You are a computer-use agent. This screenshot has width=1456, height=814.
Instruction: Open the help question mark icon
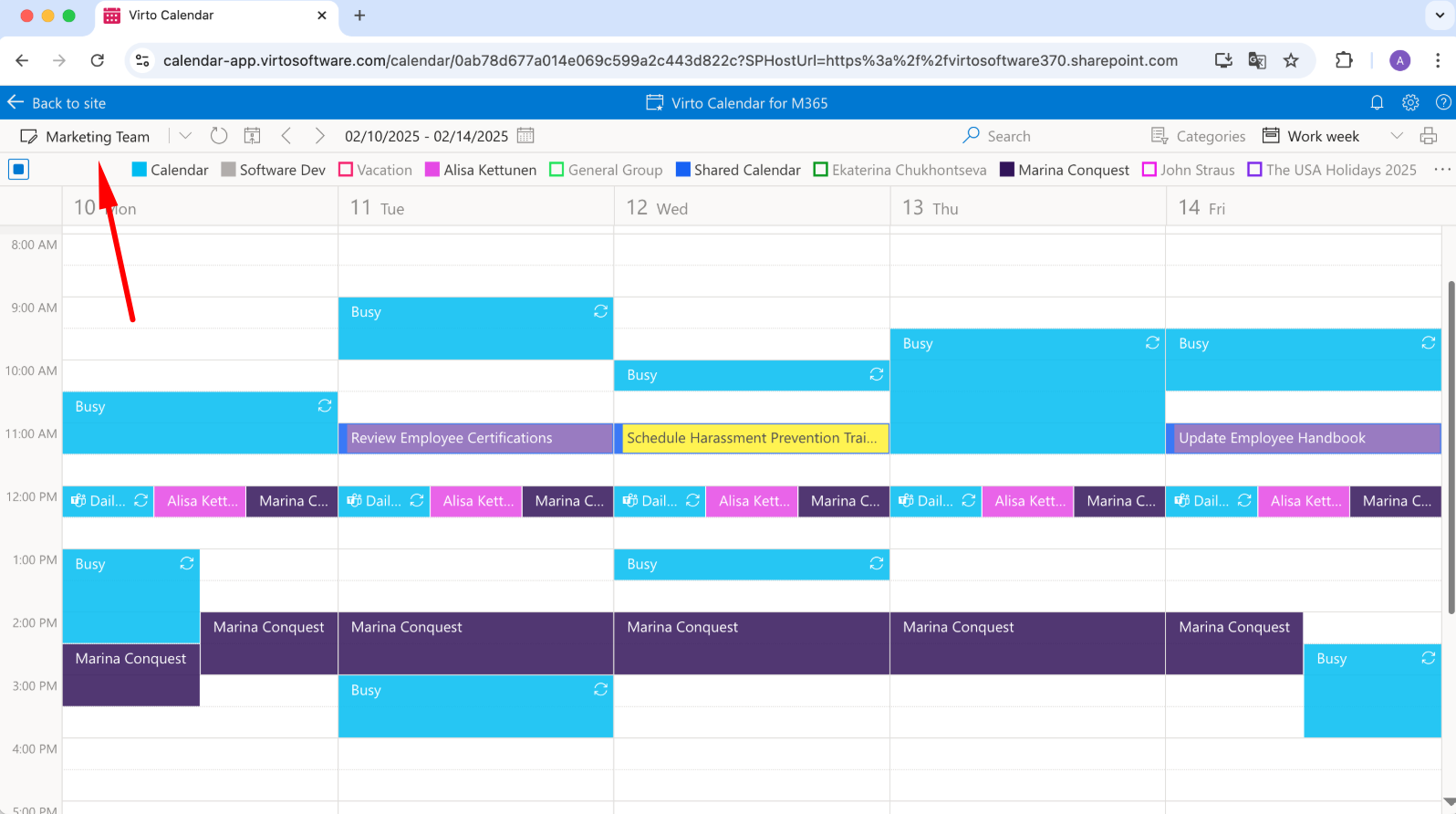pyautogui.click(x=1443, y=103)
